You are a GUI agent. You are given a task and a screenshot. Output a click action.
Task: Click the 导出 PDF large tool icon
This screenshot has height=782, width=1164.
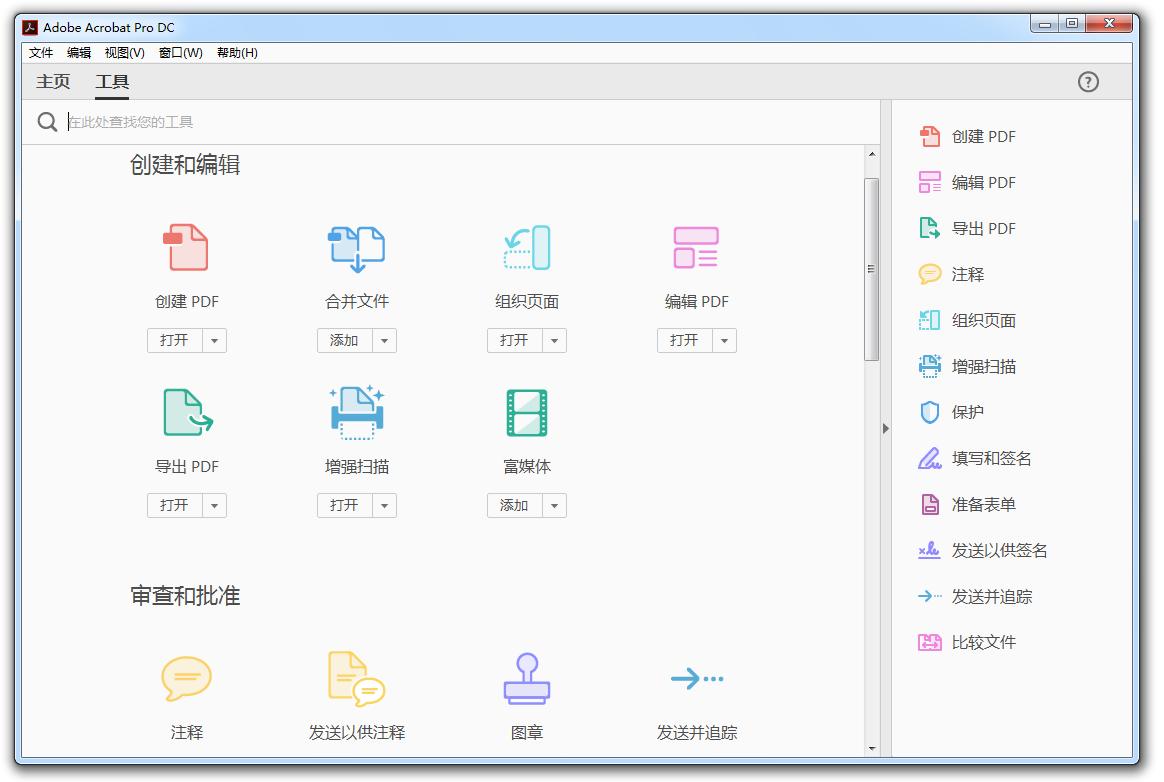pos(188,412)
